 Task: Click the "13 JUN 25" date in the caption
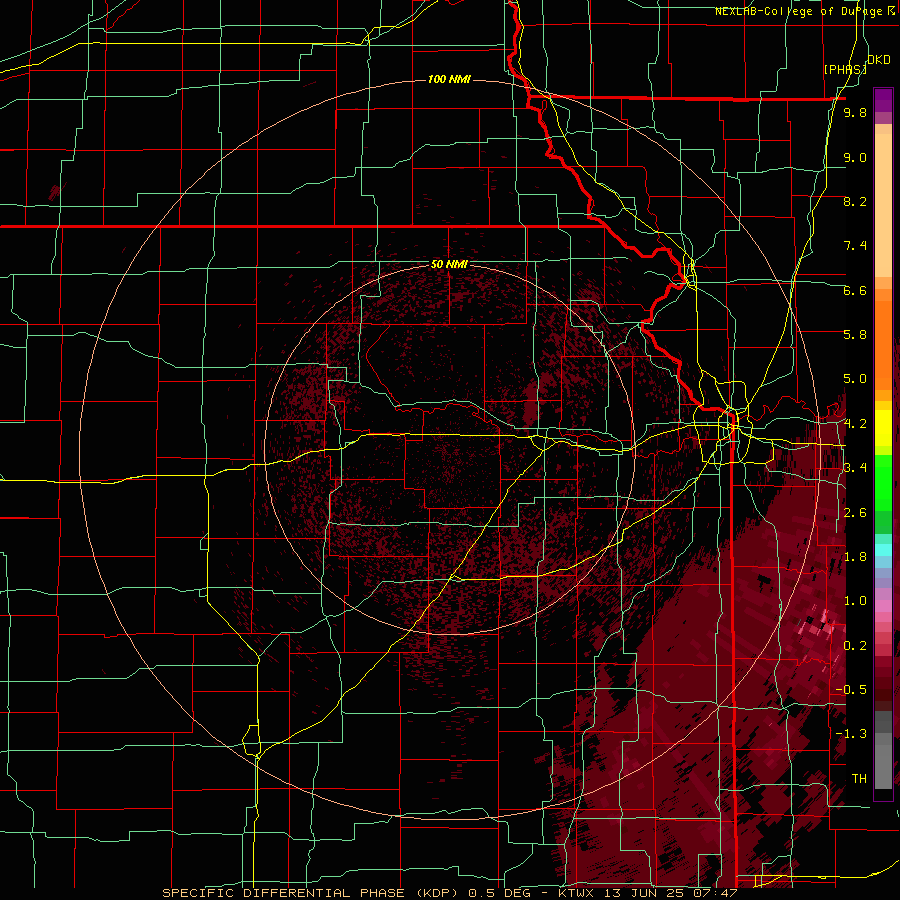[x=645, y=893]
